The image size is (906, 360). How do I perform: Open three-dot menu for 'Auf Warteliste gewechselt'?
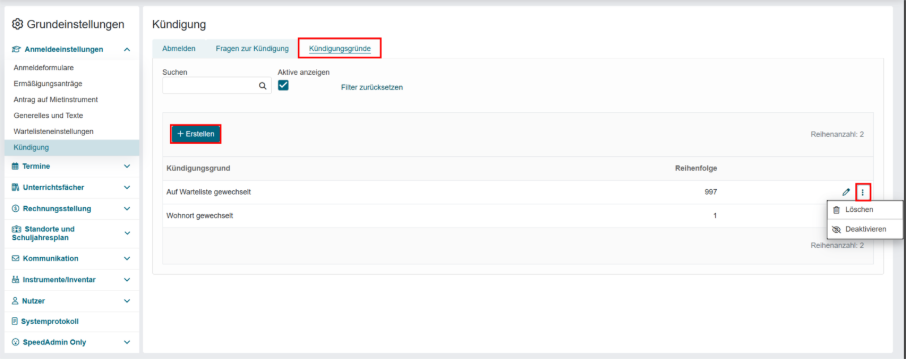tap(863, 192)
